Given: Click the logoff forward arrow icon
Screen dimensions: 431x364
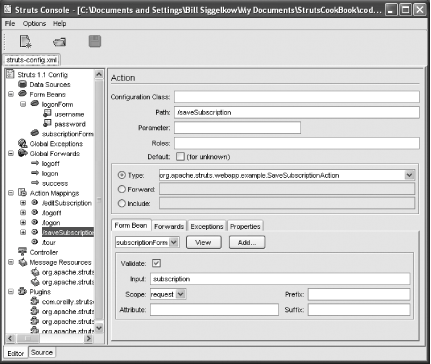Looking at the screenshot, I should click(35, 163).
